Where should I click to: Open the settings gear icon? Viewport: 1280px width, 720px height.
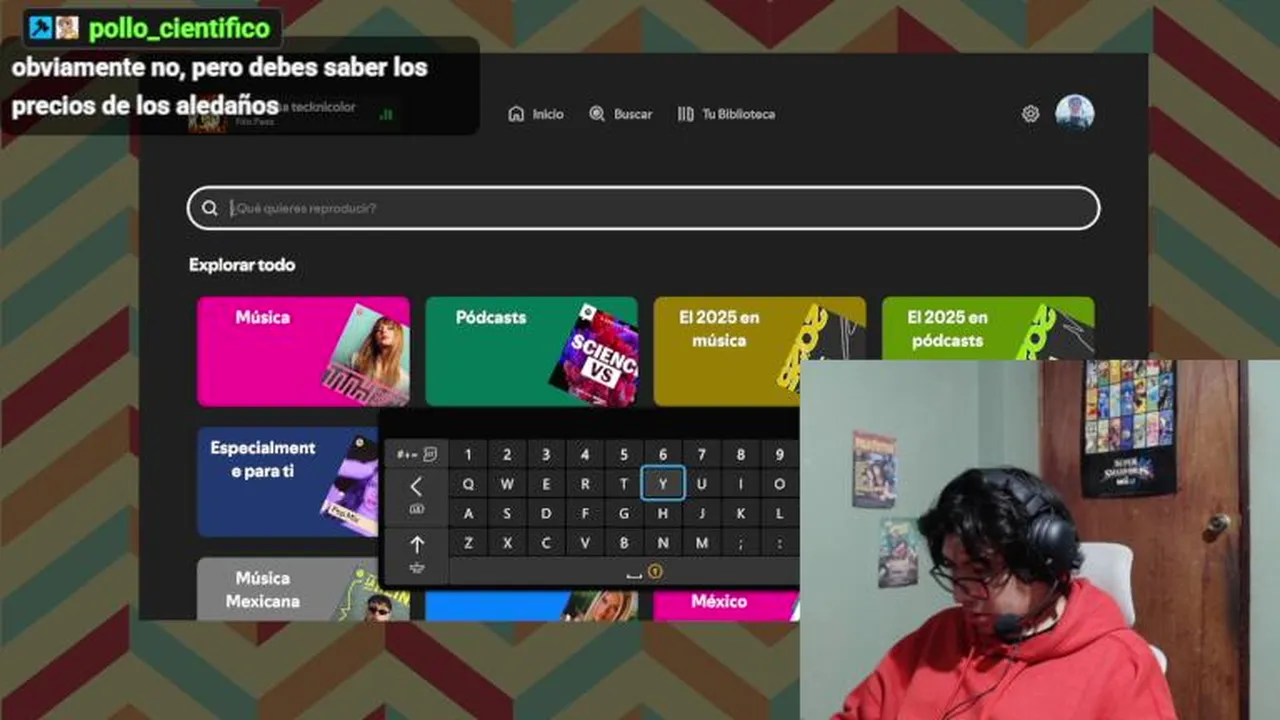[1030, 114]
